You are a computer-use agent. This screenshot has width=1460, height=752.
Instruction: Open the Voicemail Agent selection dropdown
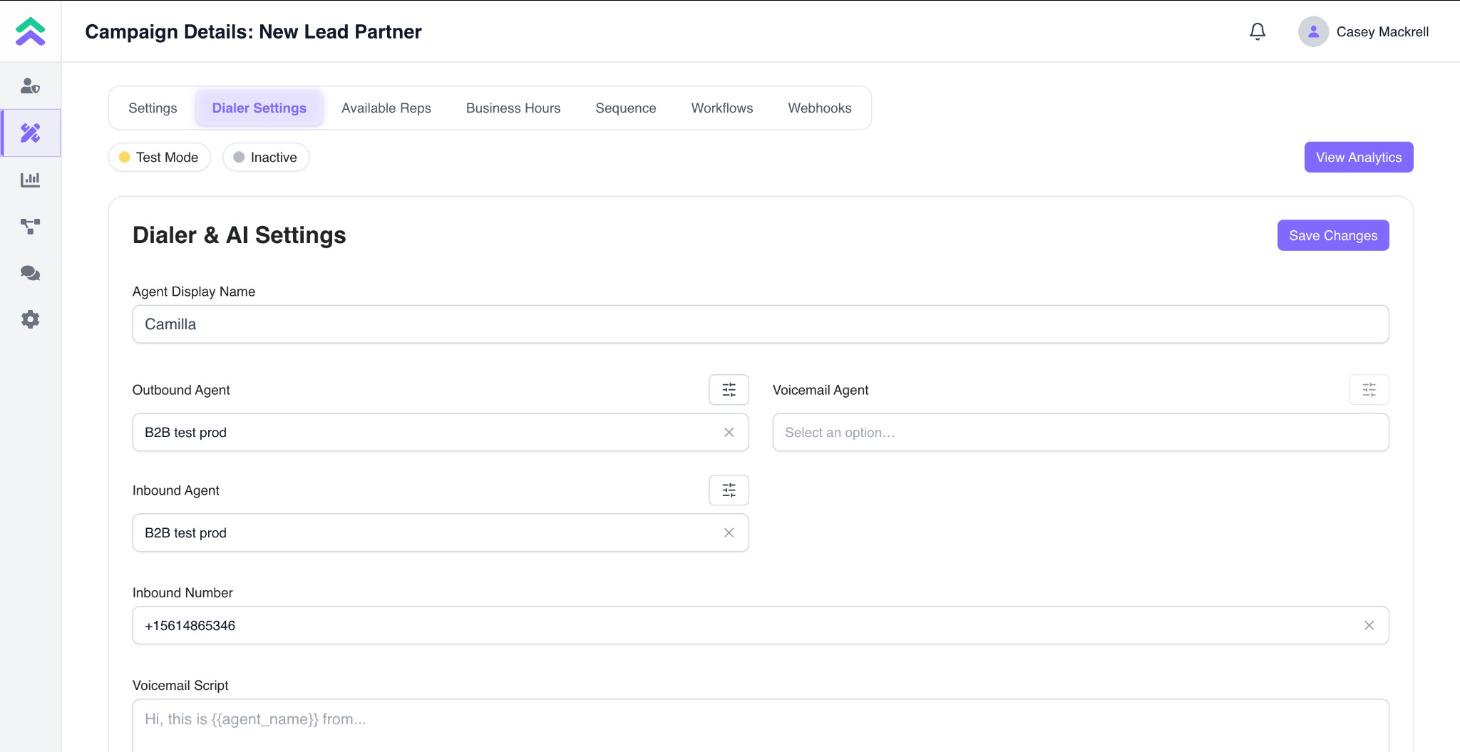[x=1080, y=432]
